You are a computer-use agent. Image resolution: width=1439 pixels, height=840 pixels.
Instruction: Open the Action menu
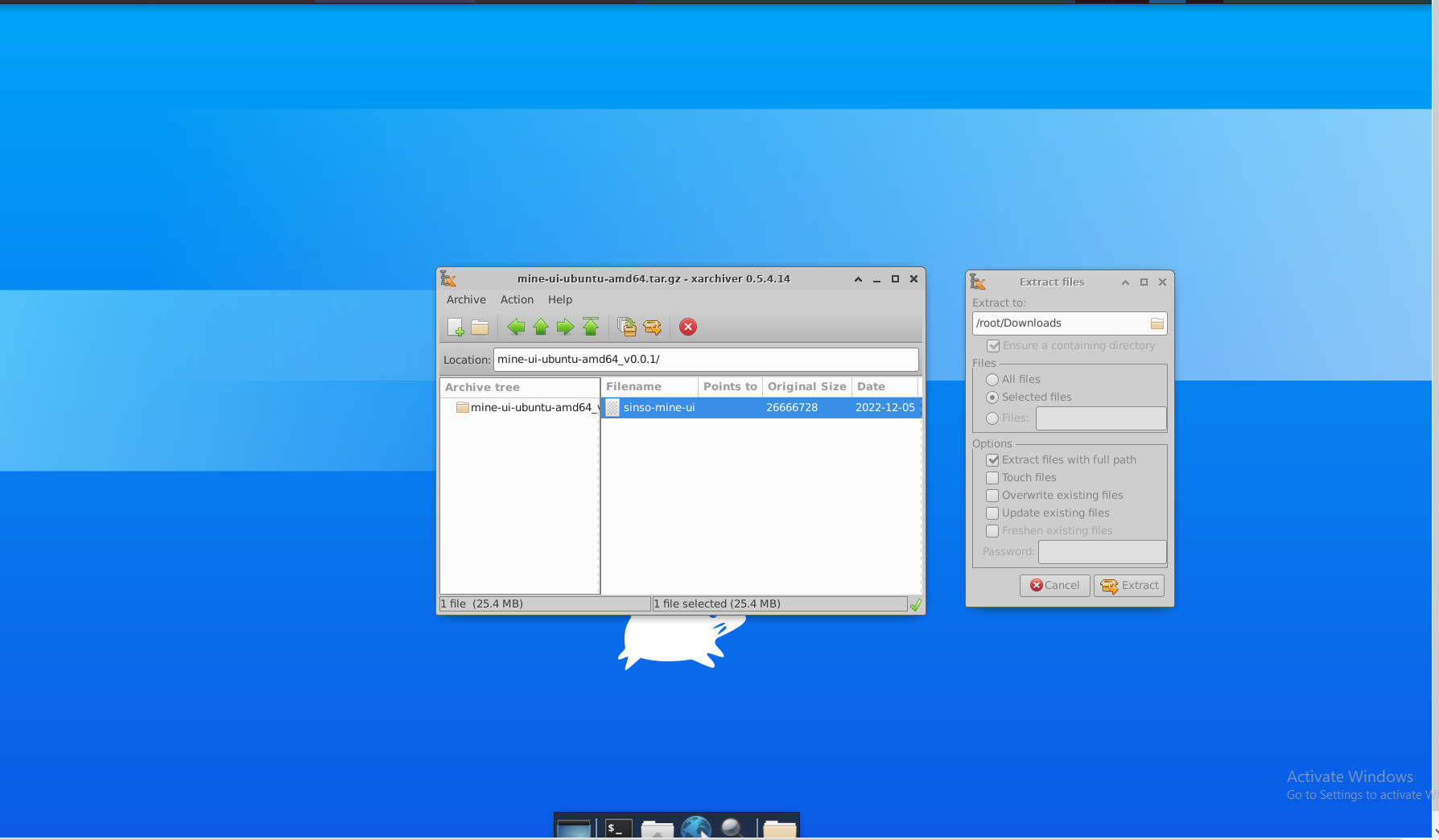pos(517,300)
